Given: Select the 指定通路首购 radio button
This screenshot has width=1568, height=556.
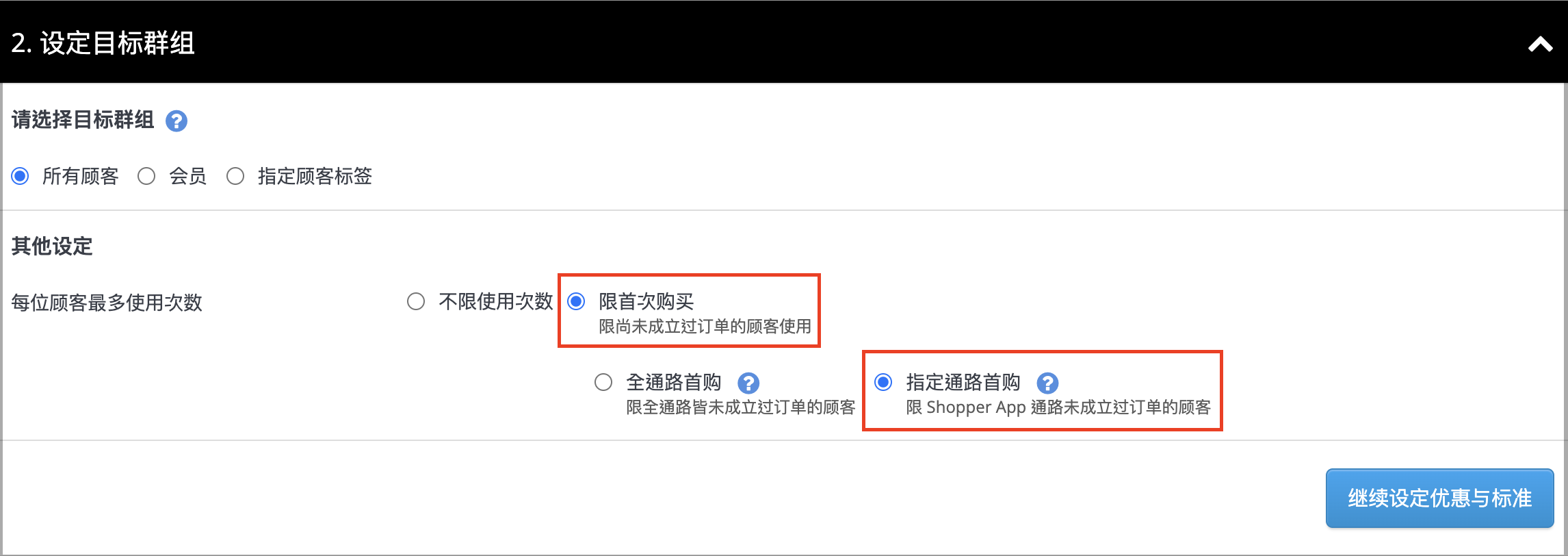Looking at the screenshot, I should click(x=883, y=382).
